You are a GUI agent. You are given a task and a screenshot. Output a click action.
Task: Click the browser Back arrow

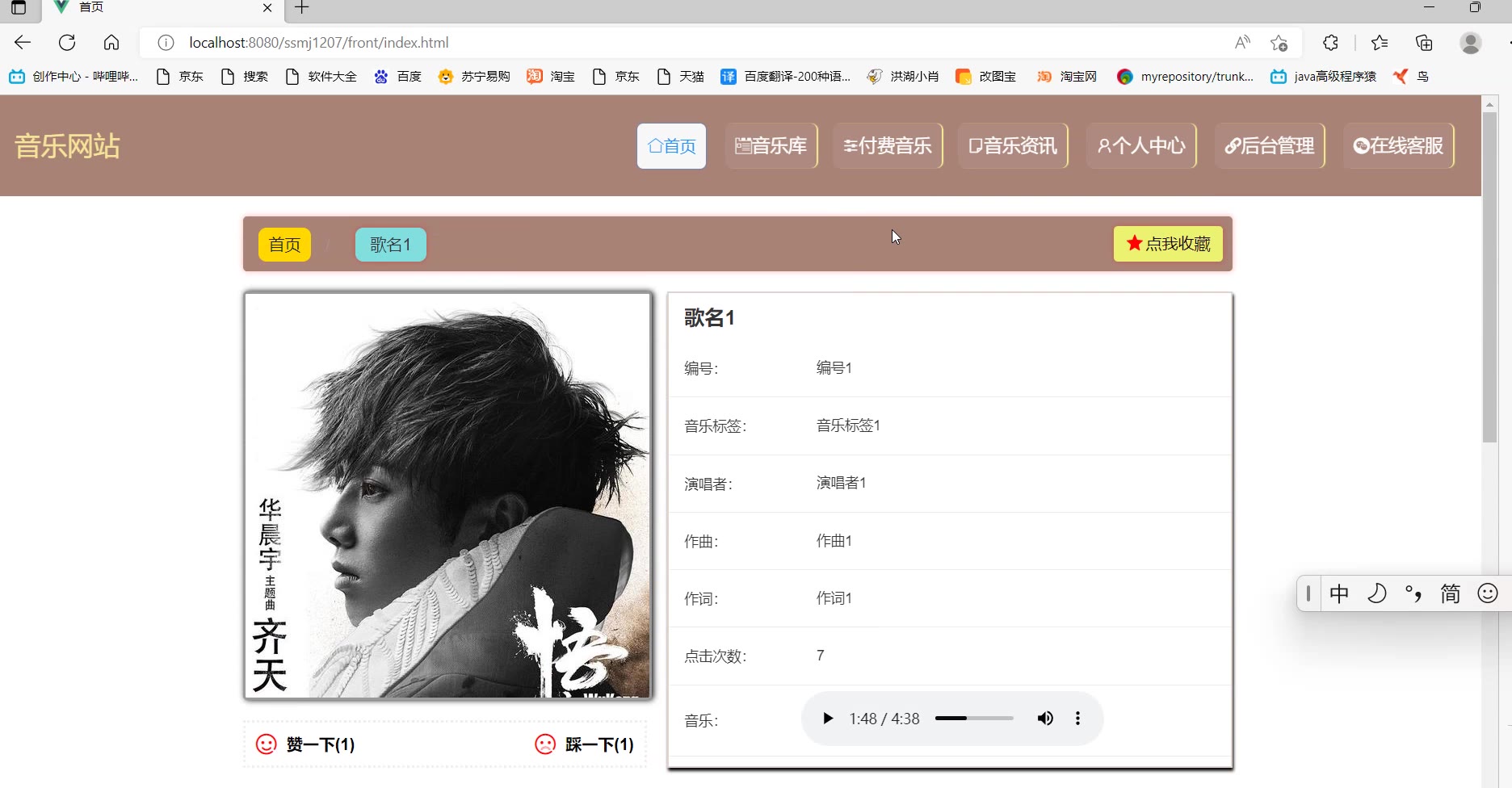[x=23, y=43]
